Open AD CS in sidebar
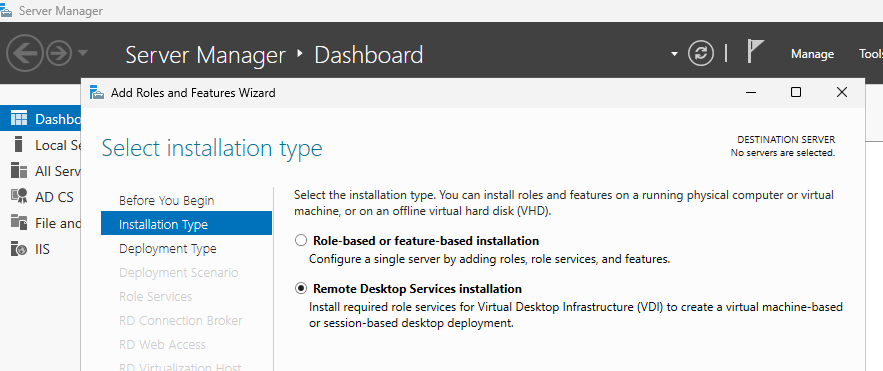Screen dimensions: 883x371 (41, 197)
